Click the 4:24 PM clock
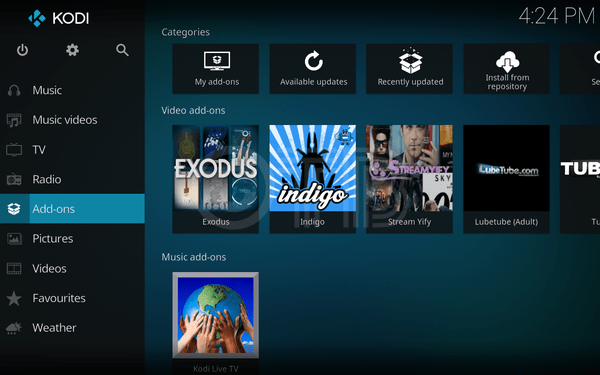600x375 pixels. [557, 16]
